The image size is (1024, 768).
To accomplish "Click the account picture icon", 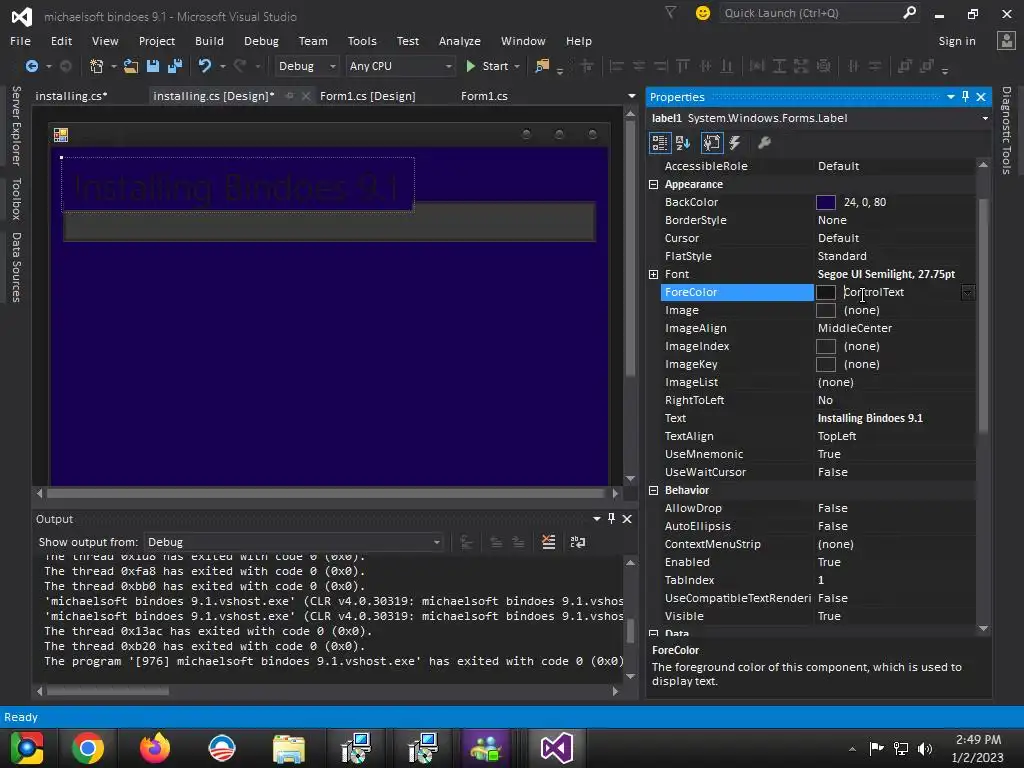I will pyautogui.click(x=1006, y=40).
